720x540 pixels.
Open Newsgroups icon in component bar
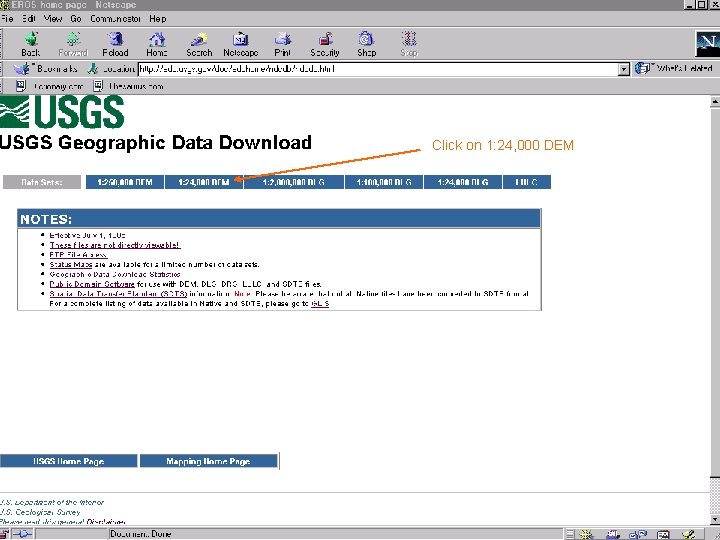click(638, 534)
